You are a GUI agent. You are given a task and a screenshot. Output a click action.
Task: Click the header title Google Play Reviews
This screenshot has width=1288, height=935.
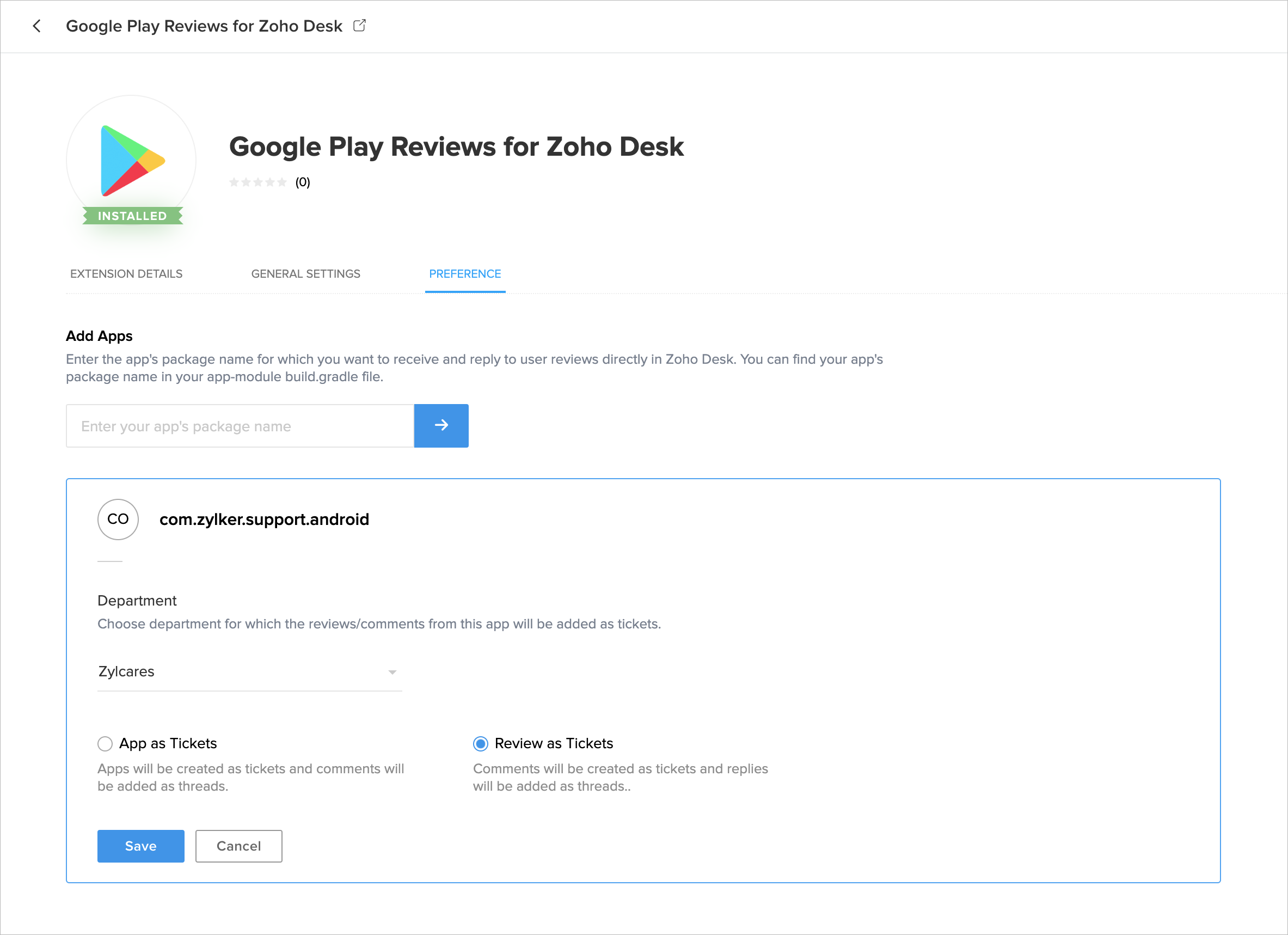click(x=204, y=26)
